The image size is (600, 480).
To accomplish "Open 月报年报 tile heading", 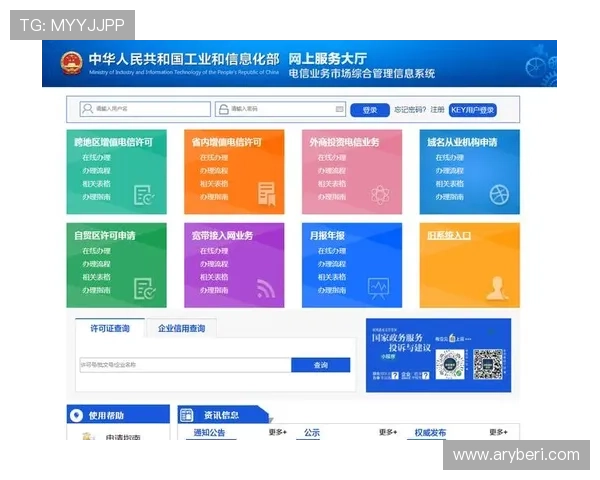I will click(327, 236).
